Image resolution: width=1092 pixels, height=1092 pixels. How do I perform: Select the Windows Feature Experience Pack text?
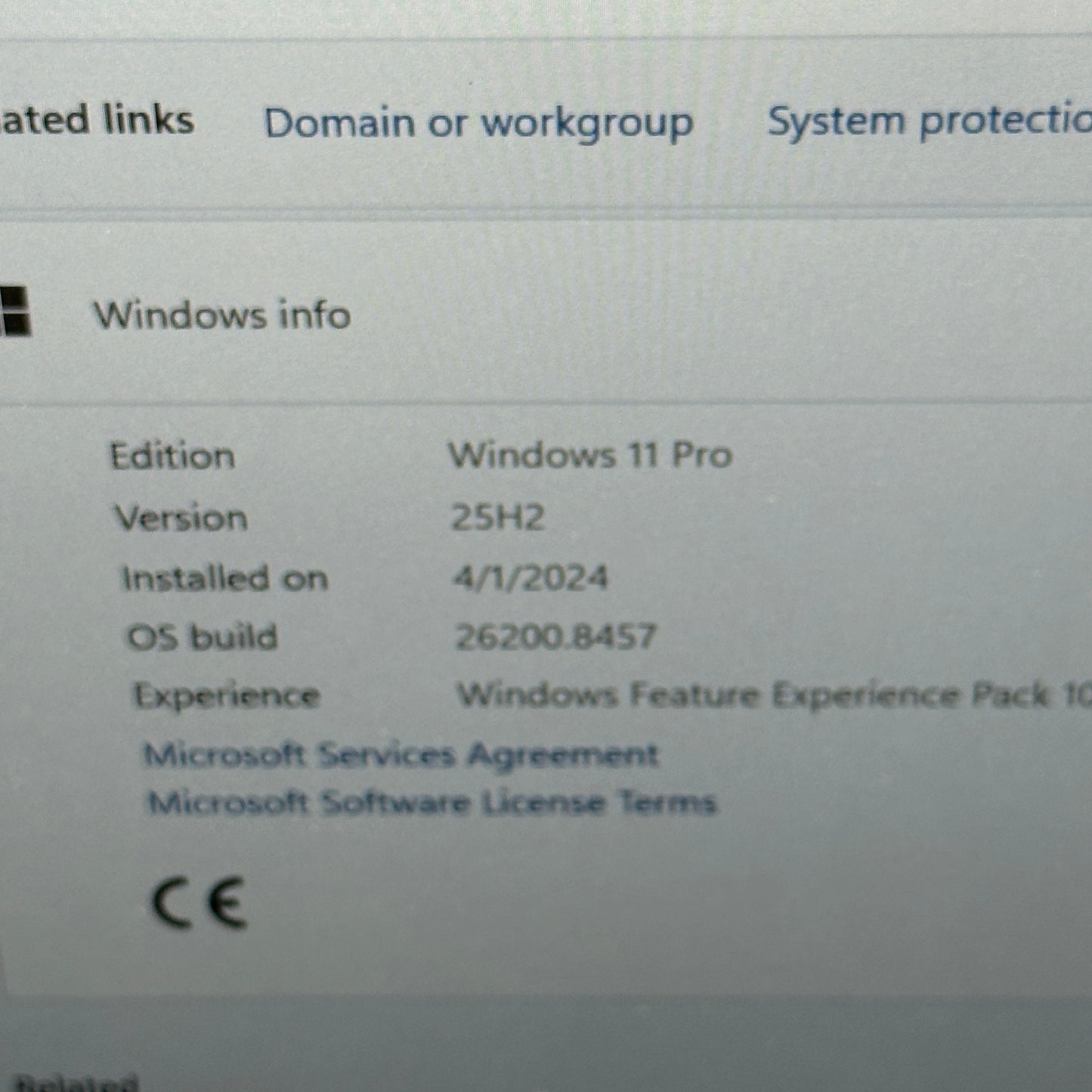[x=775, y=694]
